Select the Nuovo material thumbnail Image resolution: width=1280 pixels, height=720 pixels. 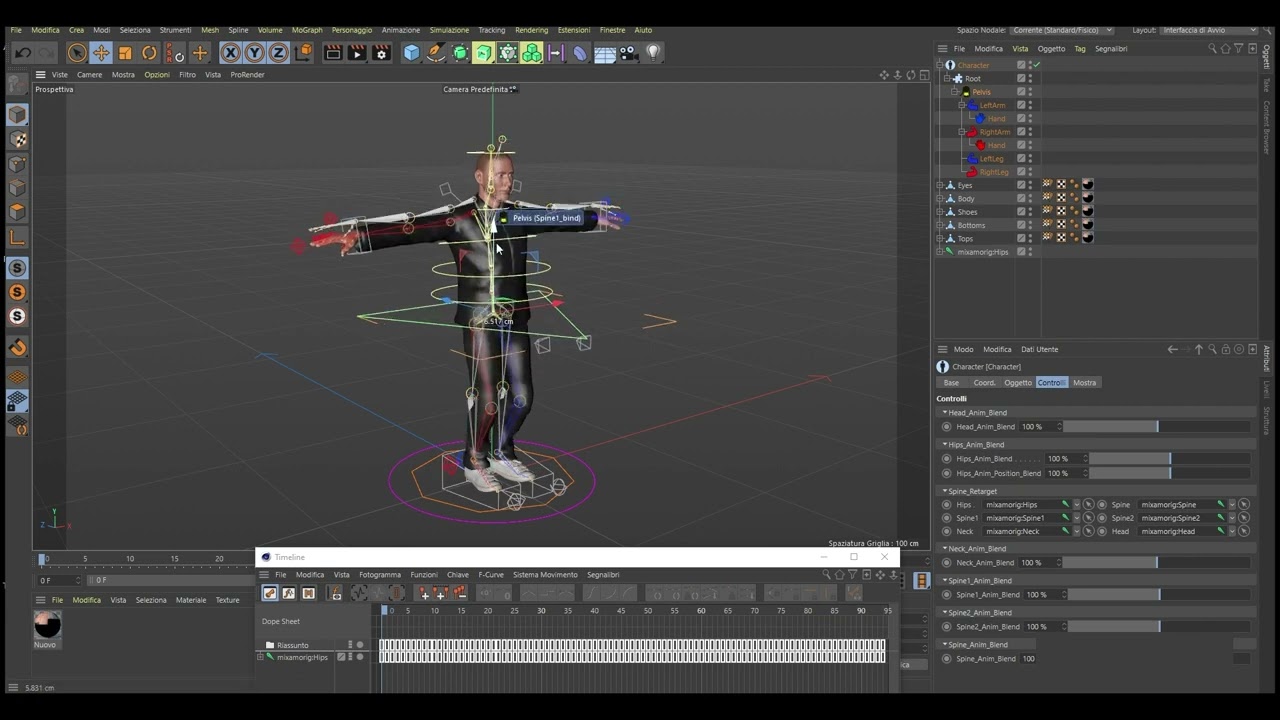(x=47, y=625)
